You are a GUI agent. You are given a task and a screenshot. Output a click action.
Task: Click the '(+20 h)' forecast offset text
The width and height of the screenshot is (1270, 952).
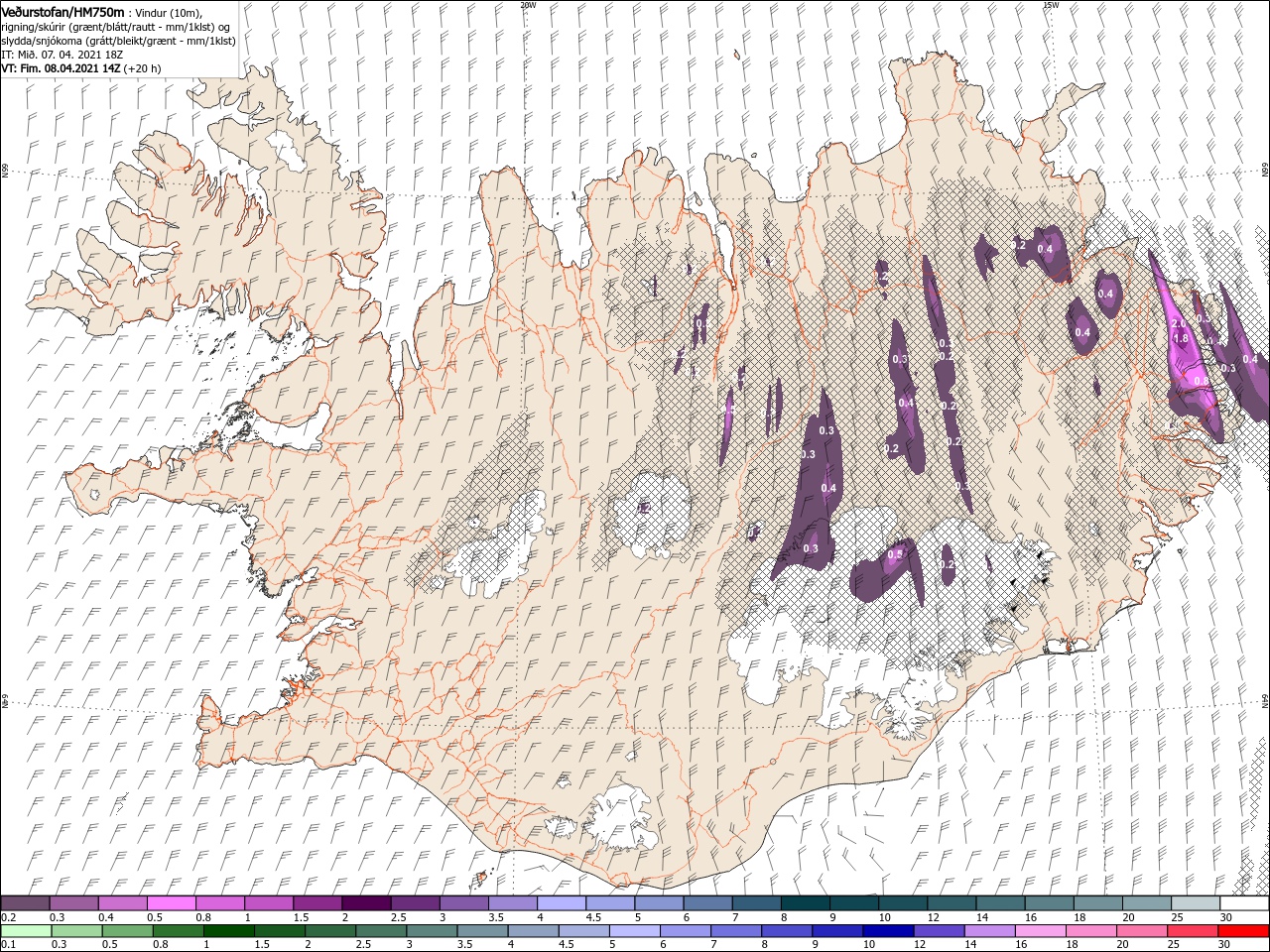(143, 68)
